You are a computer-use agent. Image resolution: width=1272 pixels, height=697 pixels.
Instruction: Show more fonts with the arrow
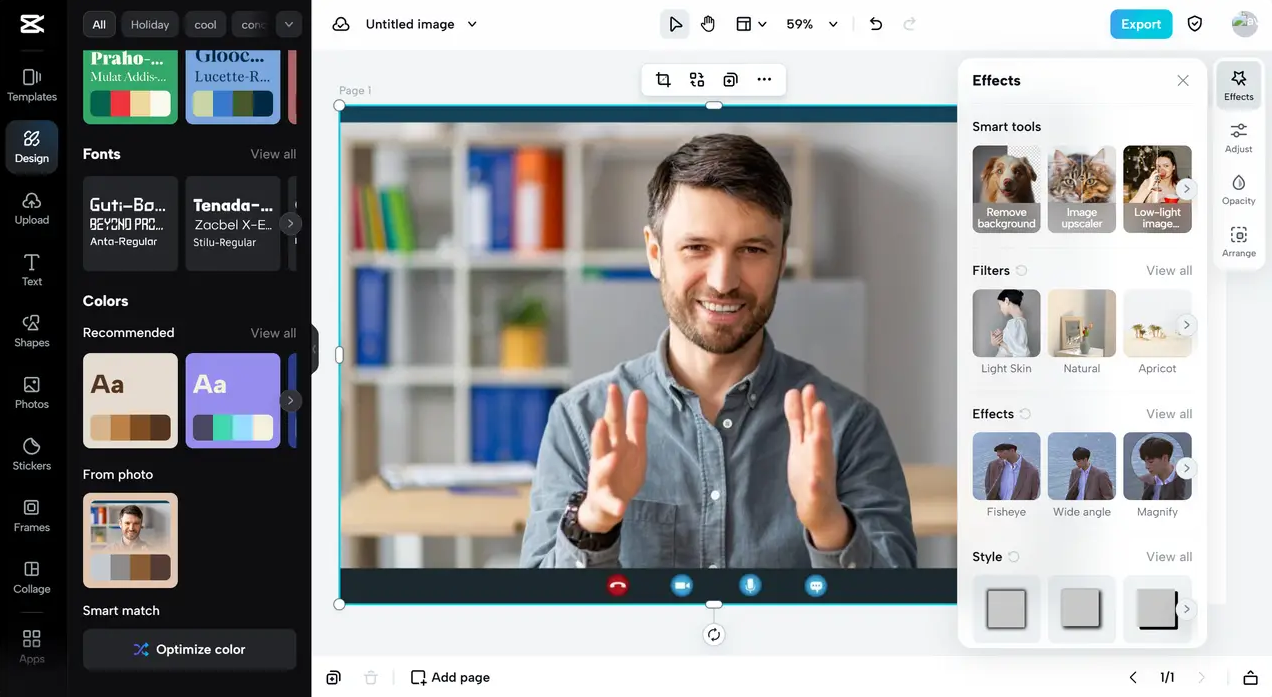tap(290, 223)
